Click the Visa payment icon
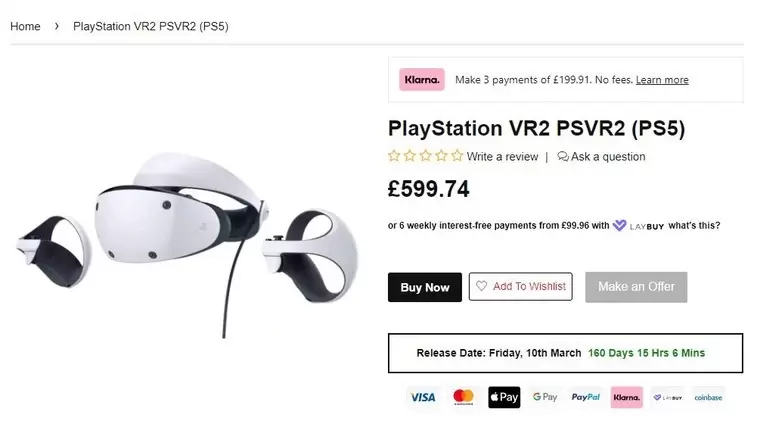The image size is (760, 427). click(423, 397)
